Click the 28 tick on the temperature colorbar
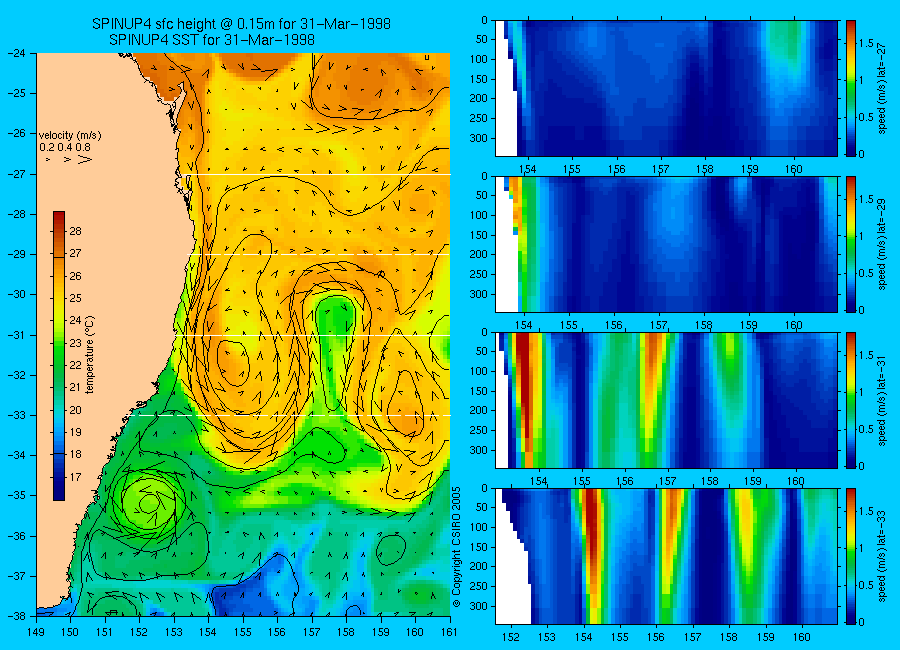Viewport: 900px width, 650px height. (75, 231)
